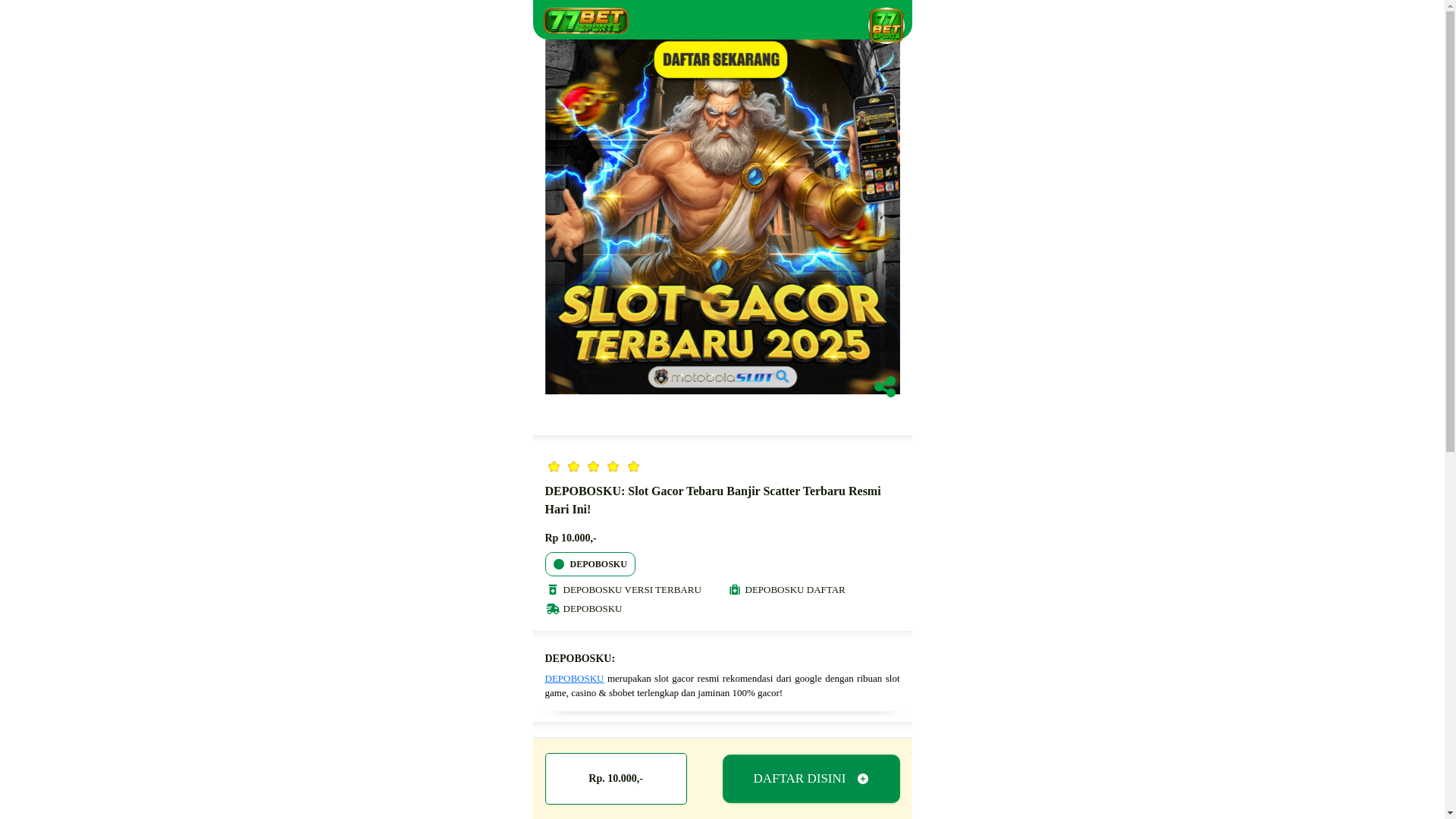Click the delivery truck Depobosku icon

(x=553, y=609)
